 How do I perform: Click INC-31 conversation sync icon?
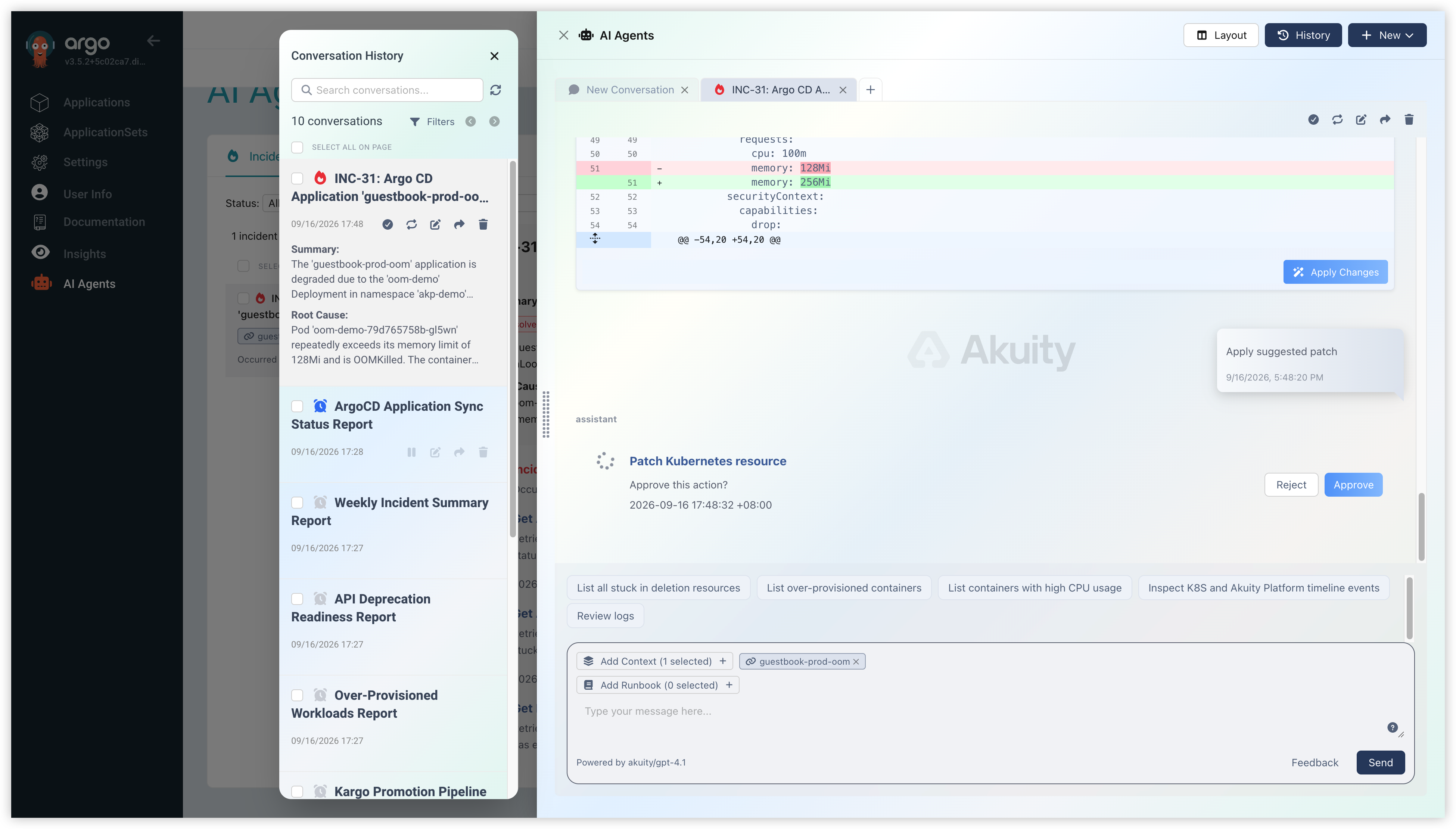tap(411, 224)
